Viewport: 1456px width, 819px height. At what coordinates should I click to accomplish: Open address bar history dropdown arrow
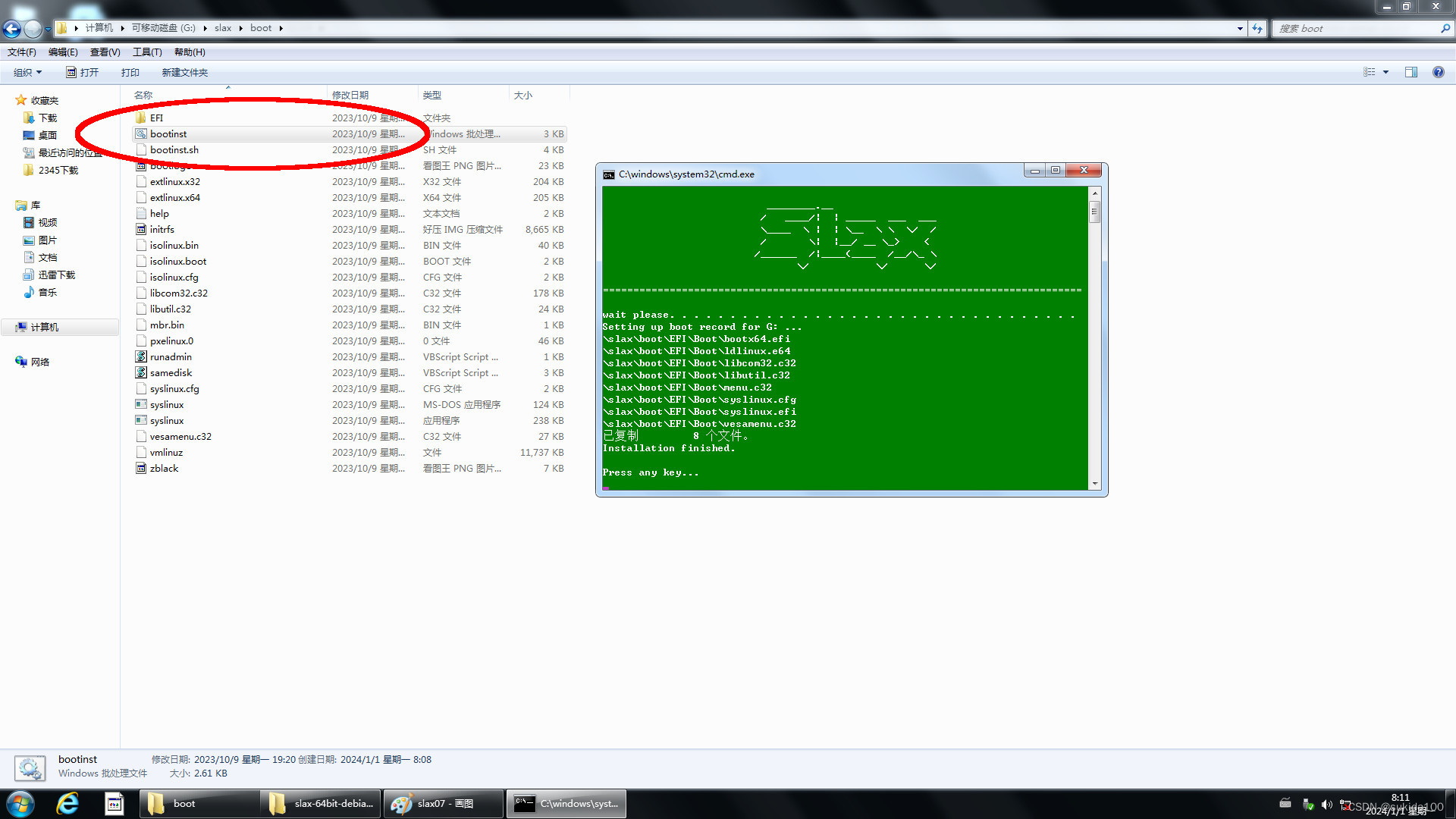[x=1240, y=29]
